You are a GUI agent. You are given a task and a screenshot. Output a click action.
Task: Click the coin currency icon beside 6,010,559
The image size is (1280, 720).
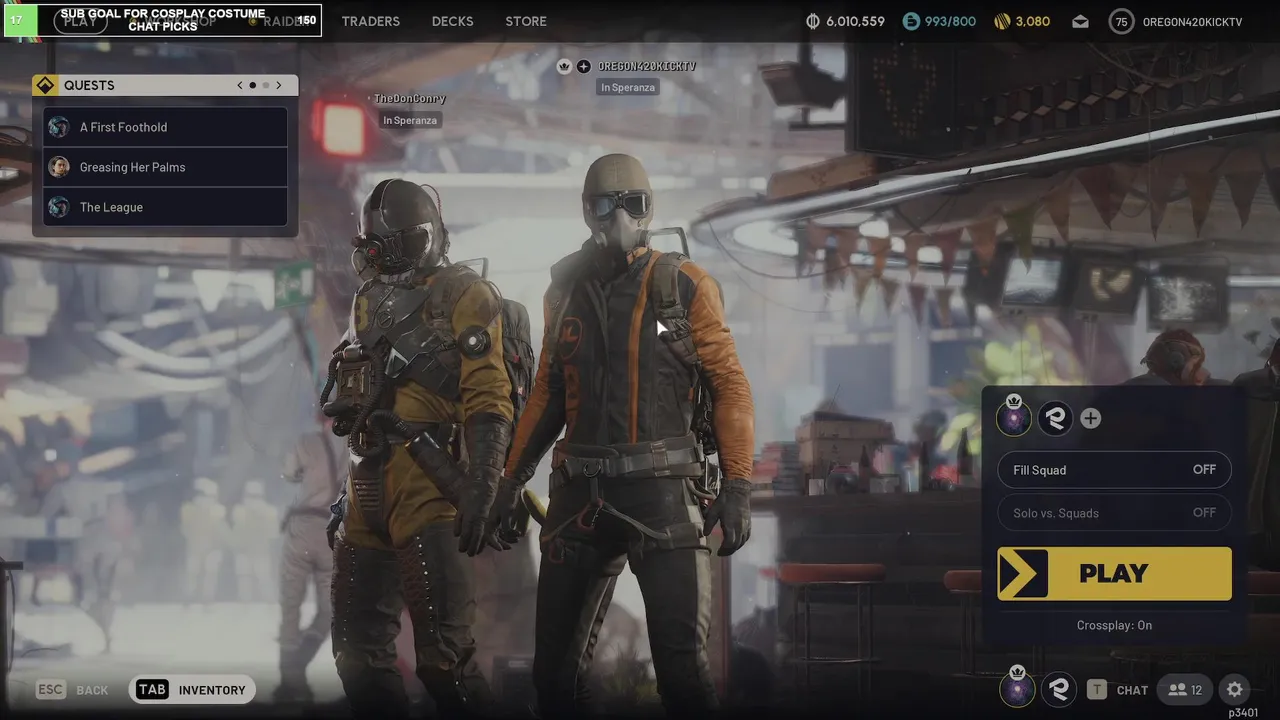pyautogui.click(x=813, y=21)
